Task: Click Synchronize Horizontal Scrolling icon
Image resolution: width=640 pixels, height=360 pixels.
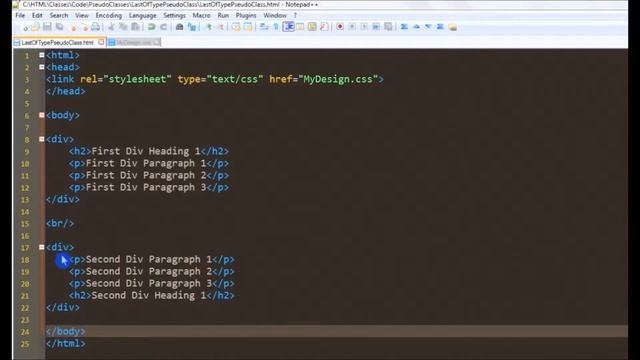Action: pyautogui.click(x=248, y=27)
